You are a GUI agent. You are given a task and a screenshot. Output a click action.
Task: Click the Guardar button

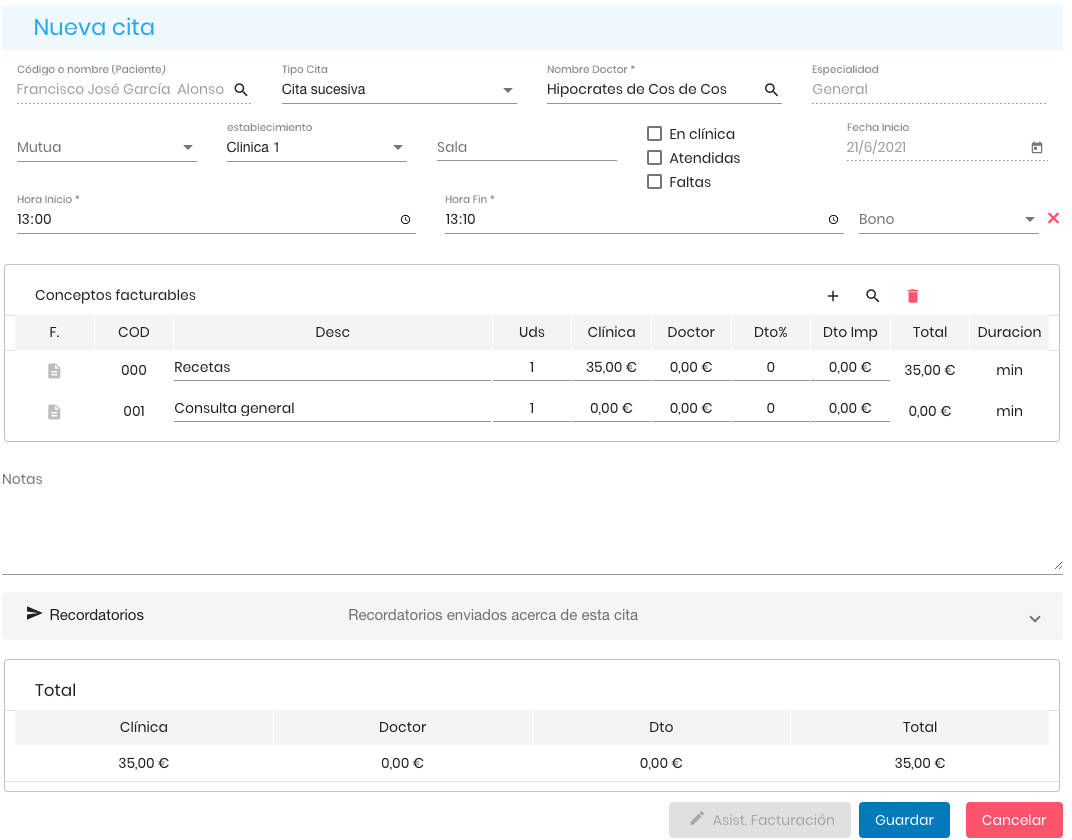pos(904,820)
